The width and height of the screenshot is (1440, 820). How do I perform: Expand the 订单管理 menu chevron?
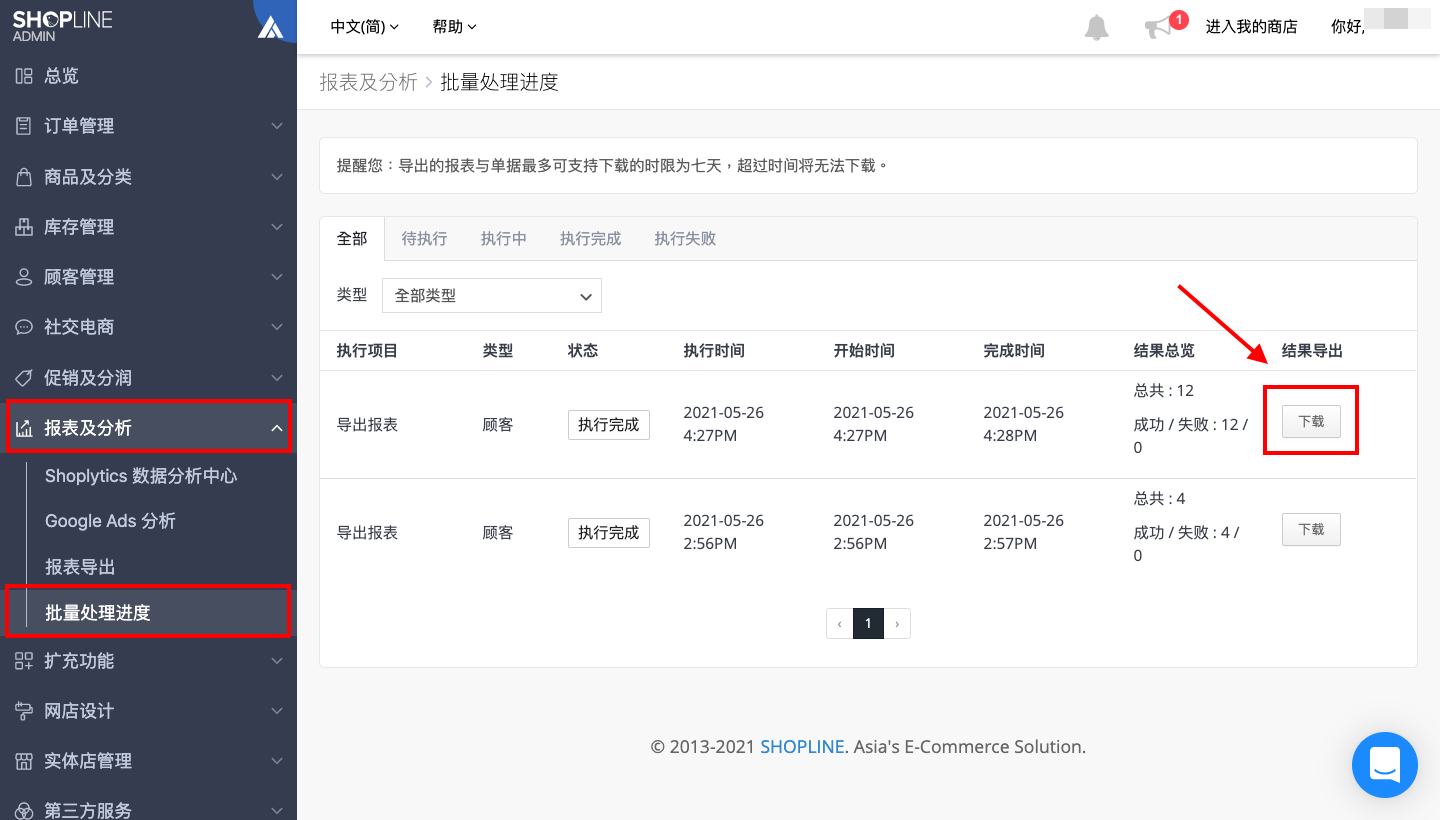(x=277, y=126)
